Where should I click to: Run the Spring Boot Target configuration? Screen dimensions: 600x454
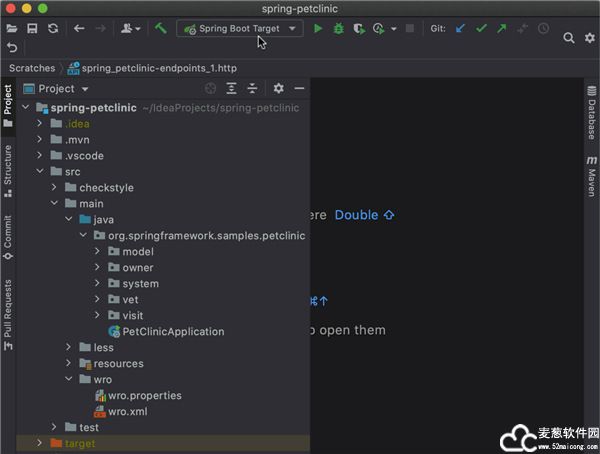(x=318, y=29)
